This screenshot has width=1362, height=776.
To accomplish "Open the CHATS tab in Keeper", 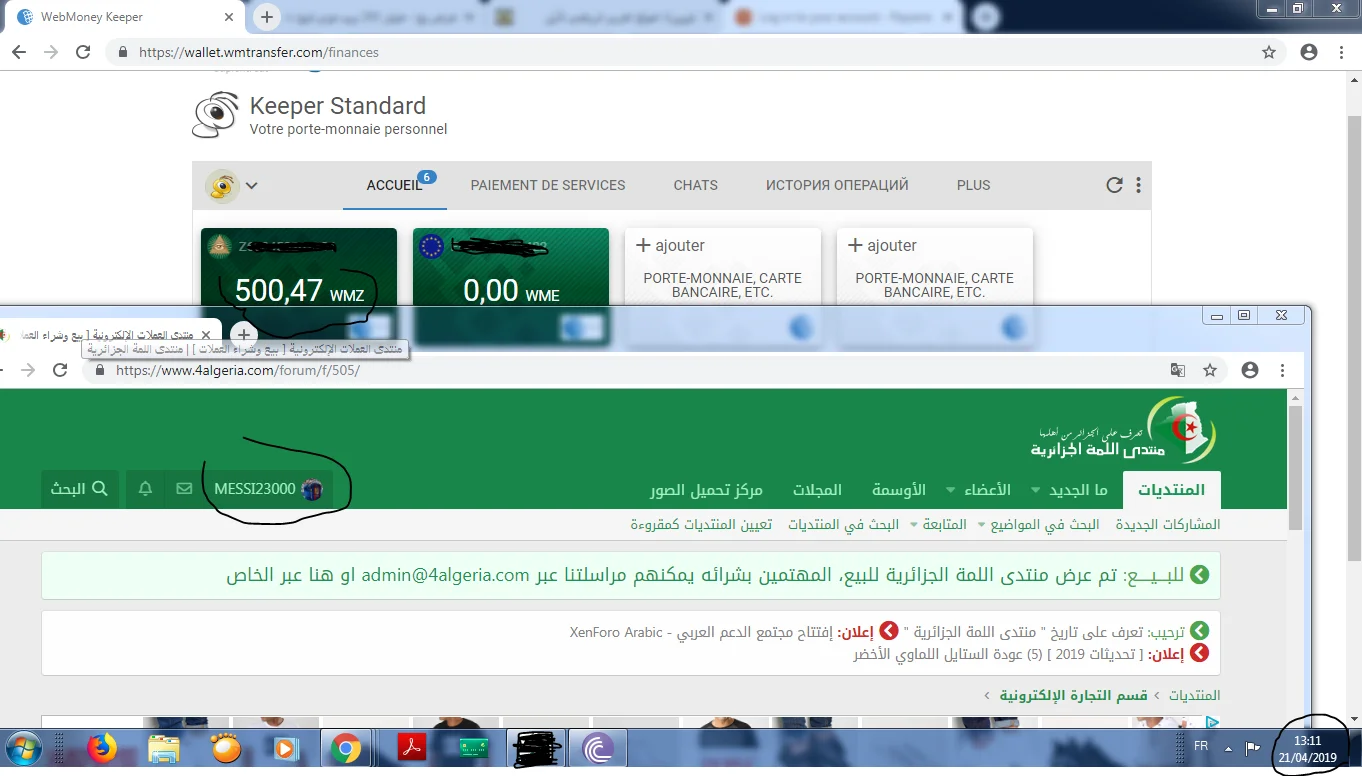I will pos(695,185).
